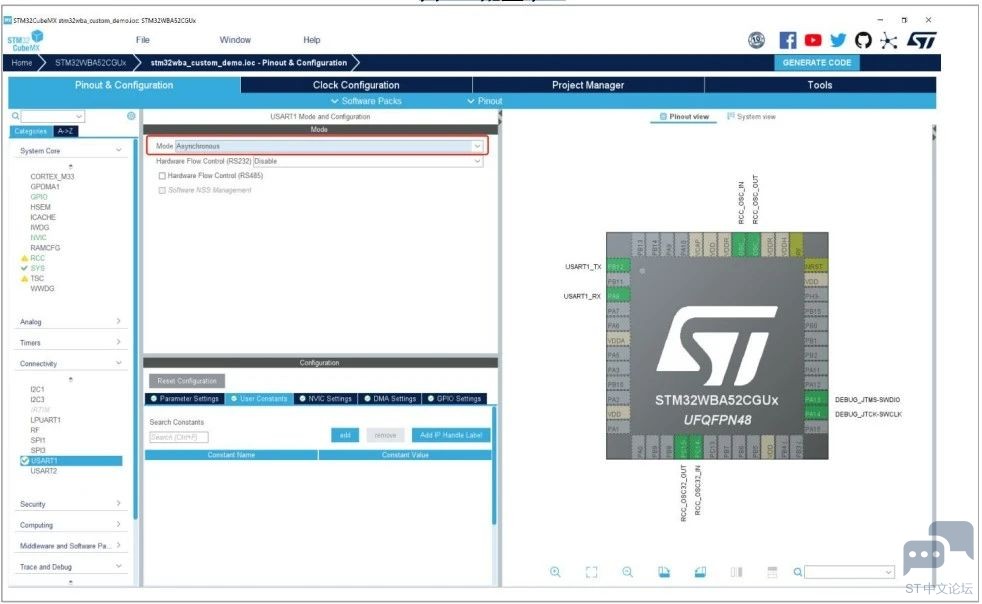Click the PB11 pin on the chip

click(618, 281)
